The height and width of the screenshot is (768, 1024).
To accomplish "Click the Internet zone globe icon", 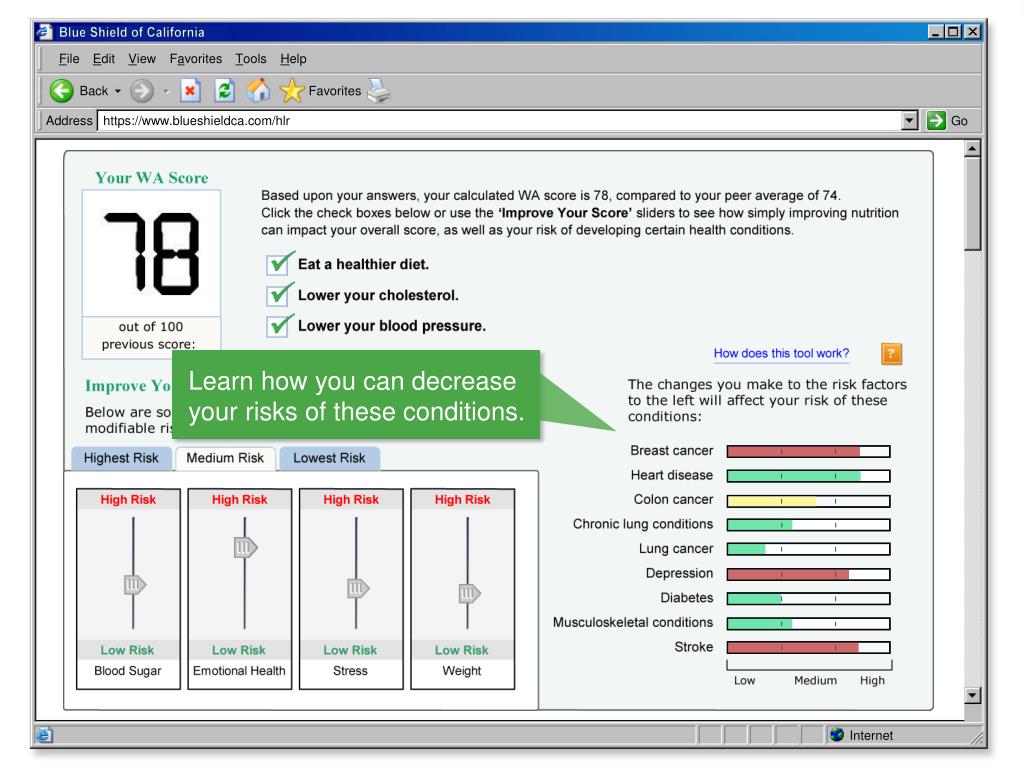I will pyautogui.click(x=837, y=735).
